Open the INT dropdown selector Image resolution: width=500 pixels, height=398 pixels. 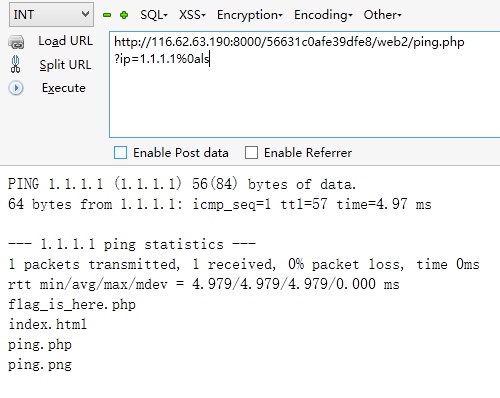[x=51, y=14]
